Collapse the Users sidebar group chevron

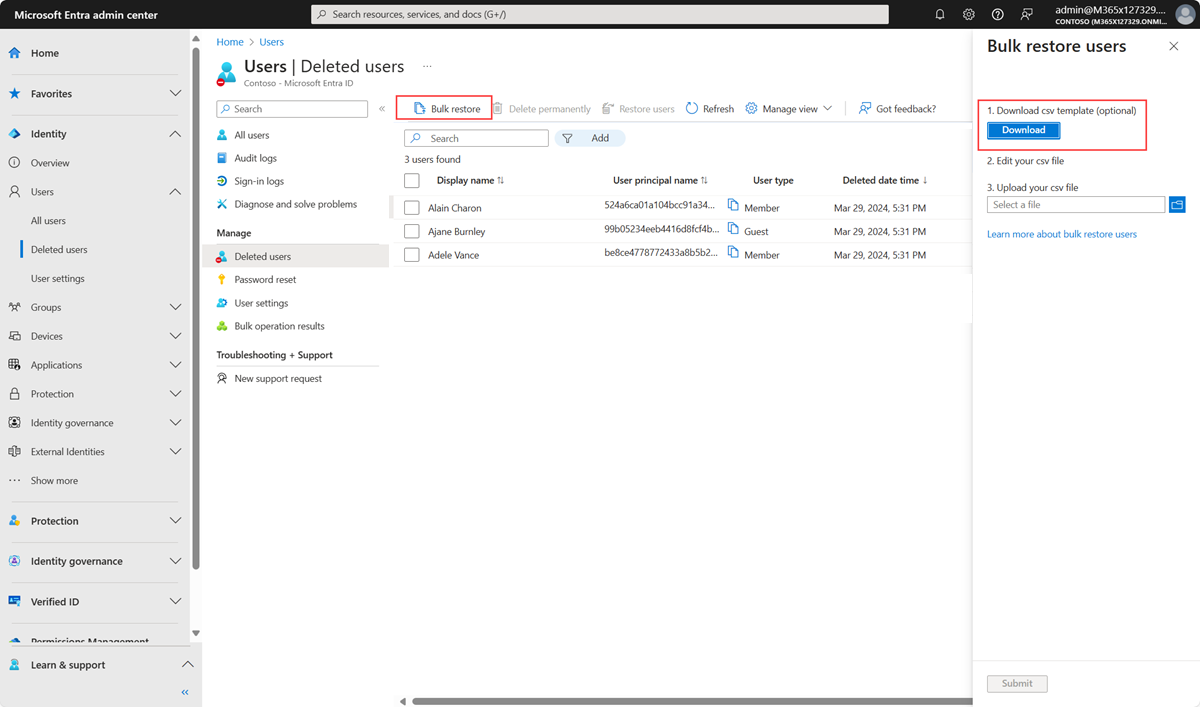175,192
